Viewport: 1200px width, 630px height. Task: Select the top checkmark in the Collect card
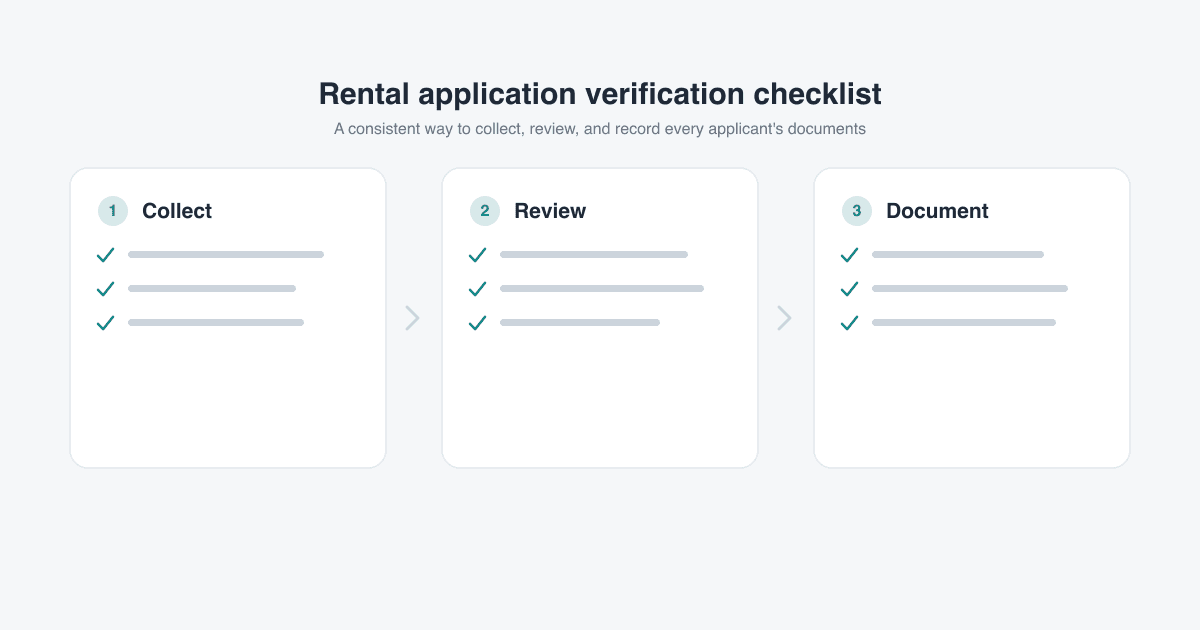[106, 255]
